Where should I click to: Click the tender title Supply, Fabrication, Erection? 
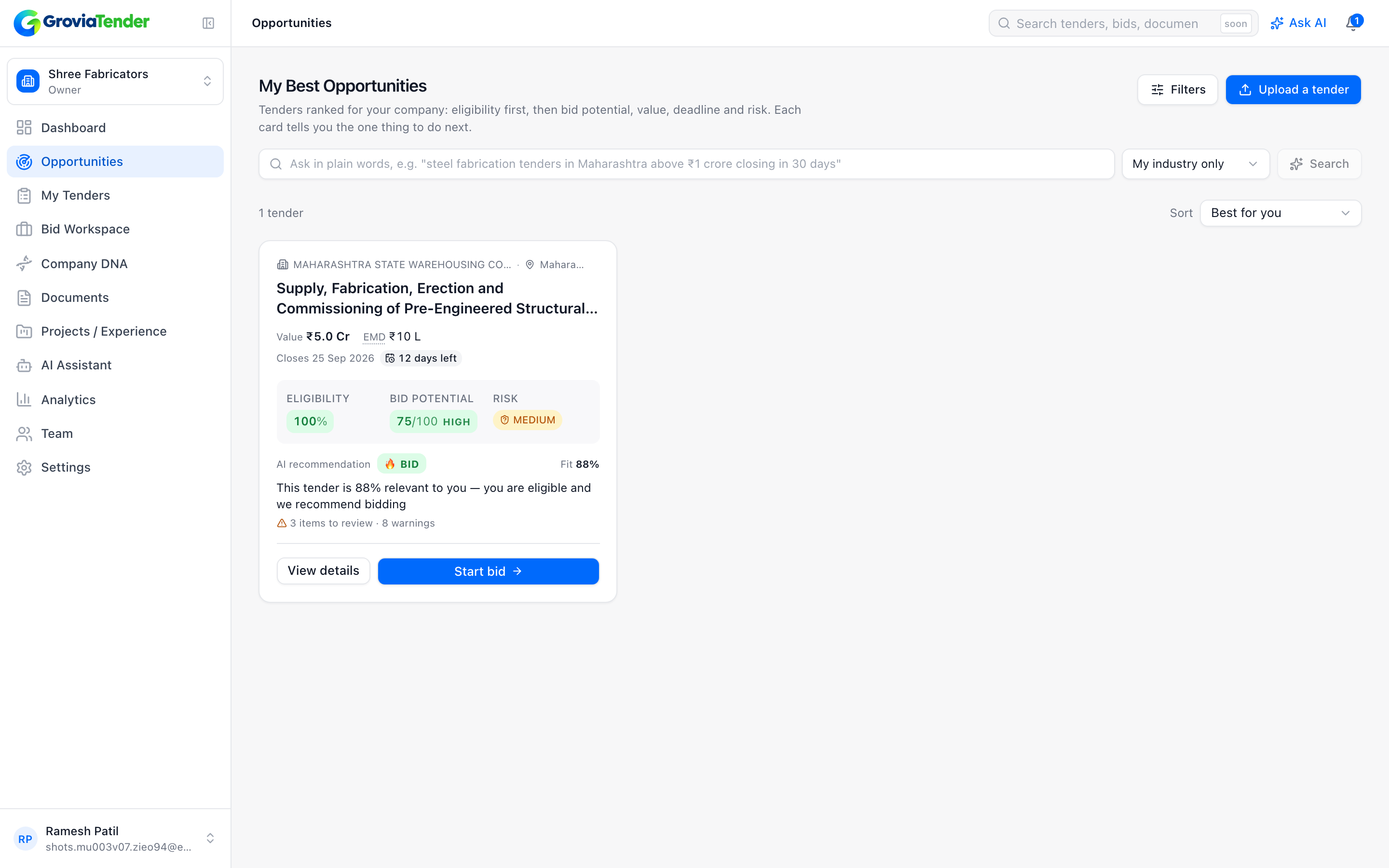[x=437, y=298]
